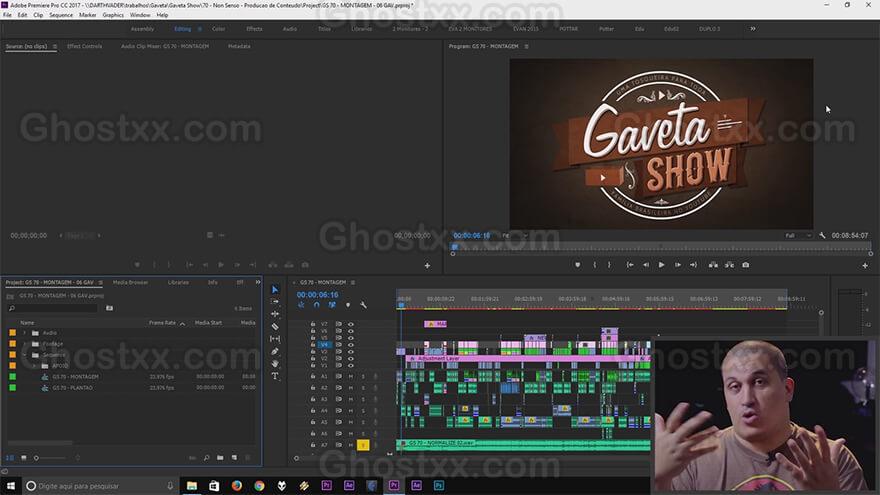Mute audio track A3
This screenshot has height=495, width=880.
pyautogui.click(x=351, y=400)
